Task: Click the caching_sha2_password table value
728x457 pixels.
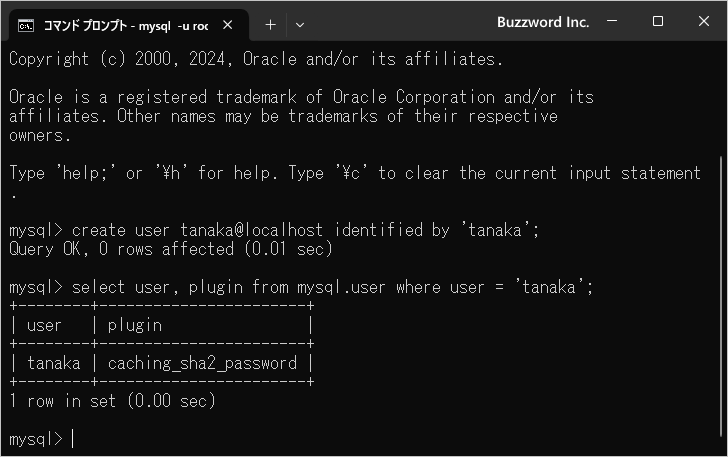Action: click(202, 363)
